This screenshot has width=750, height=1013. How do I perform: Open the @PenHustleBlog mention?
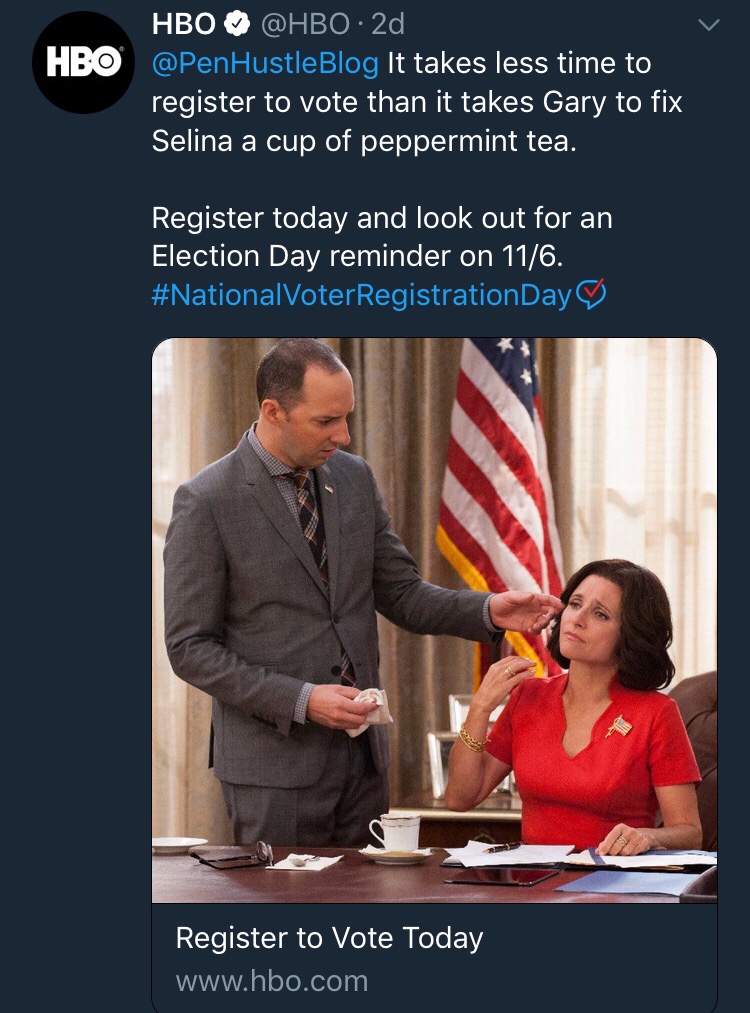tap(265, 64)
